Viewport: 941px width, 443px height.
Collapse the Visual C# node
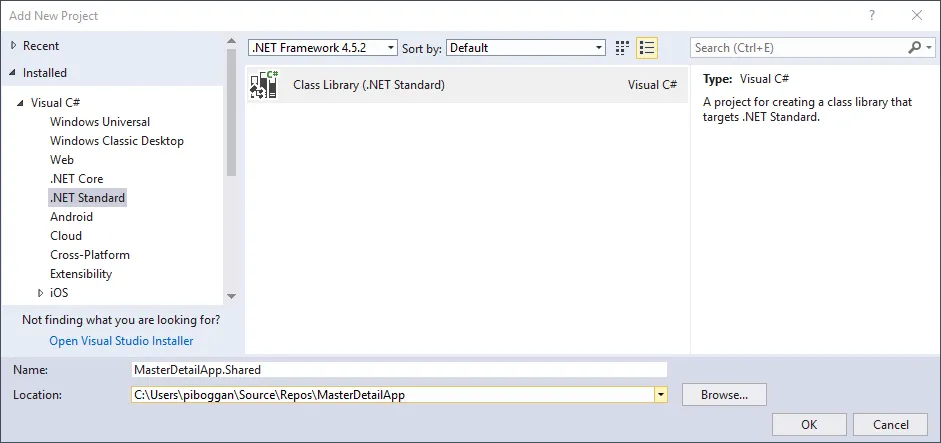coord(22,103)
